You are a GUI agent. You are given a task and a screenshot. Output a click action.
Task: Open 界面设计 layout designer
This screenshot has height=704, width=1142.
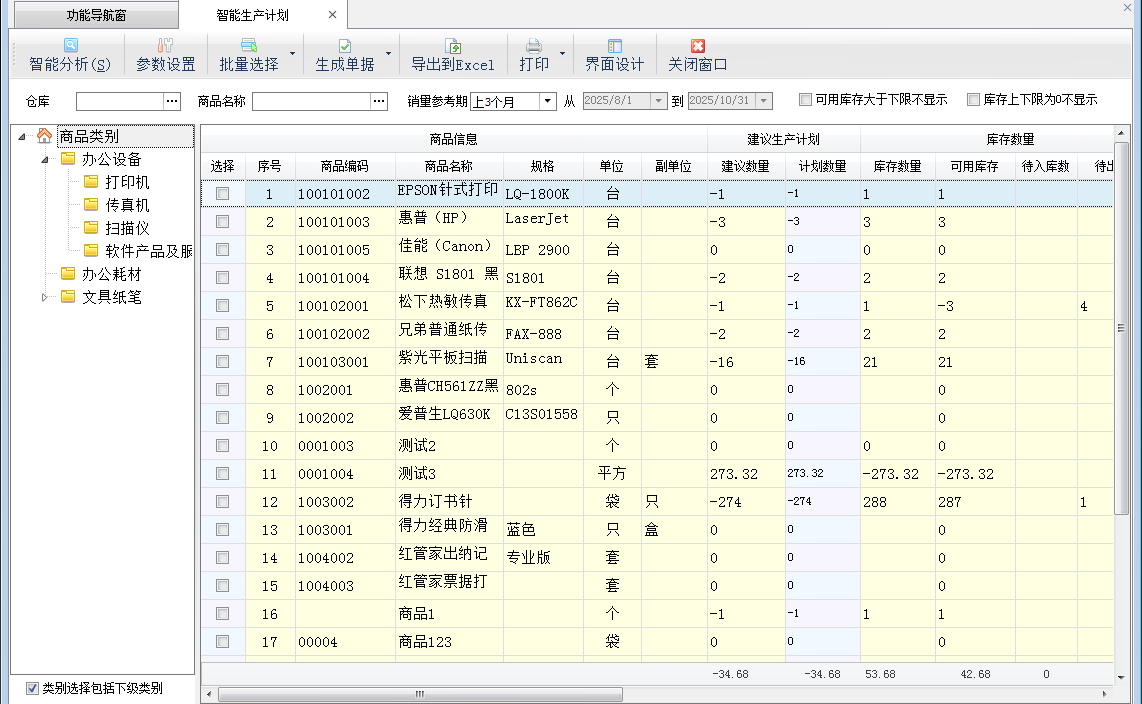pyautogui.click(x=614, y=46)
